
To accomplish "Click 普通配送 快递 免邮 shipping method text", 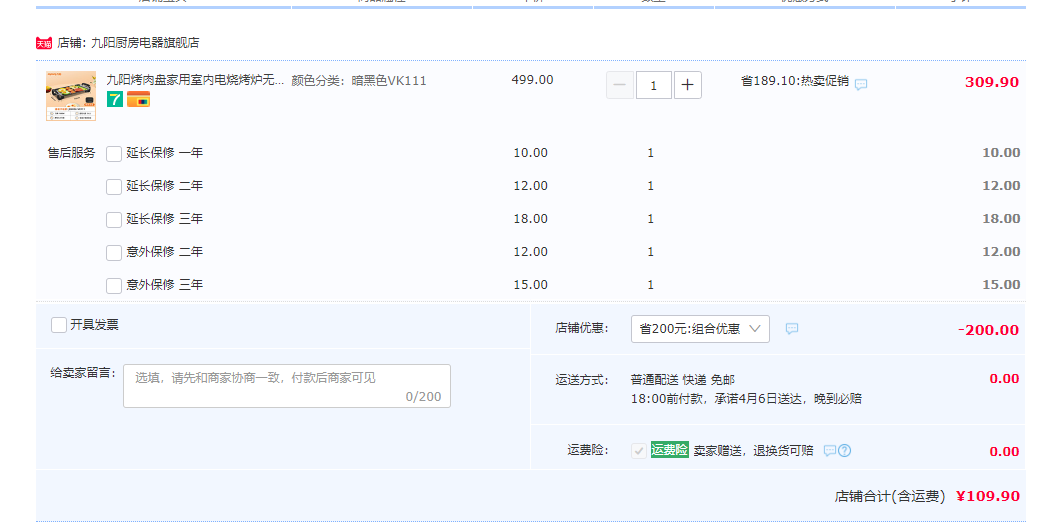I will 682,380.
